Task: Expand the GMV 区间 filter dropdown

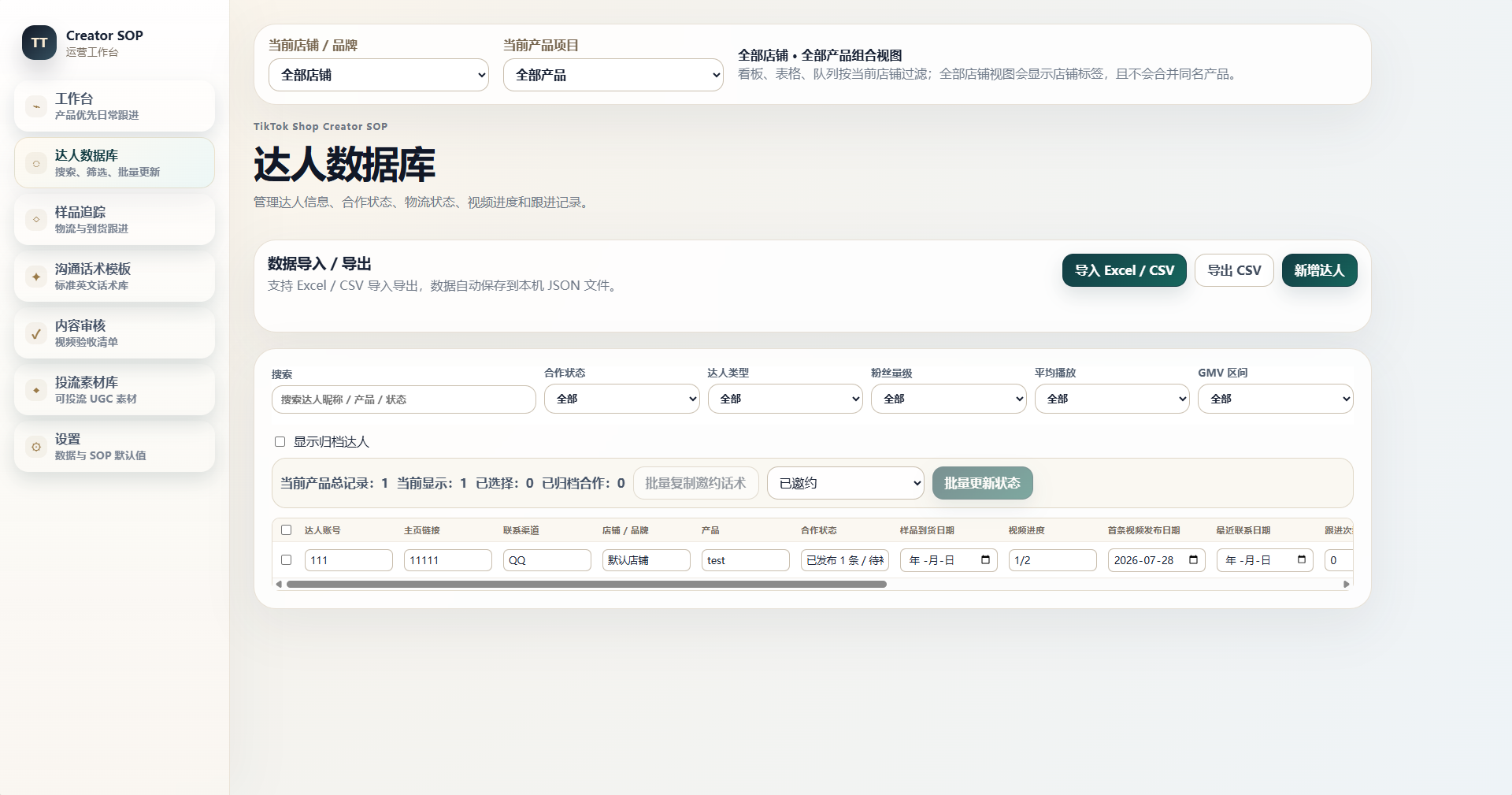Action: coord(1276,399)
